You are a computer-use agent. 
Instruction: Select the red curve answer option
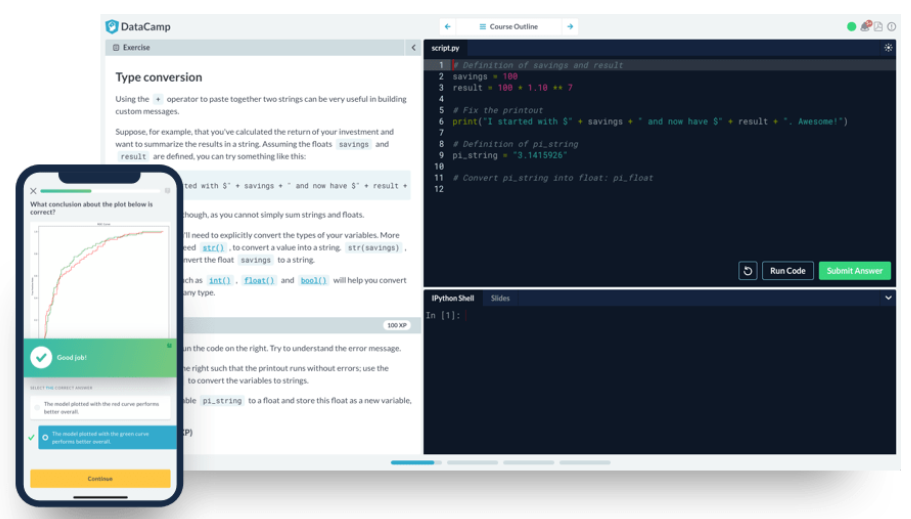100,406
